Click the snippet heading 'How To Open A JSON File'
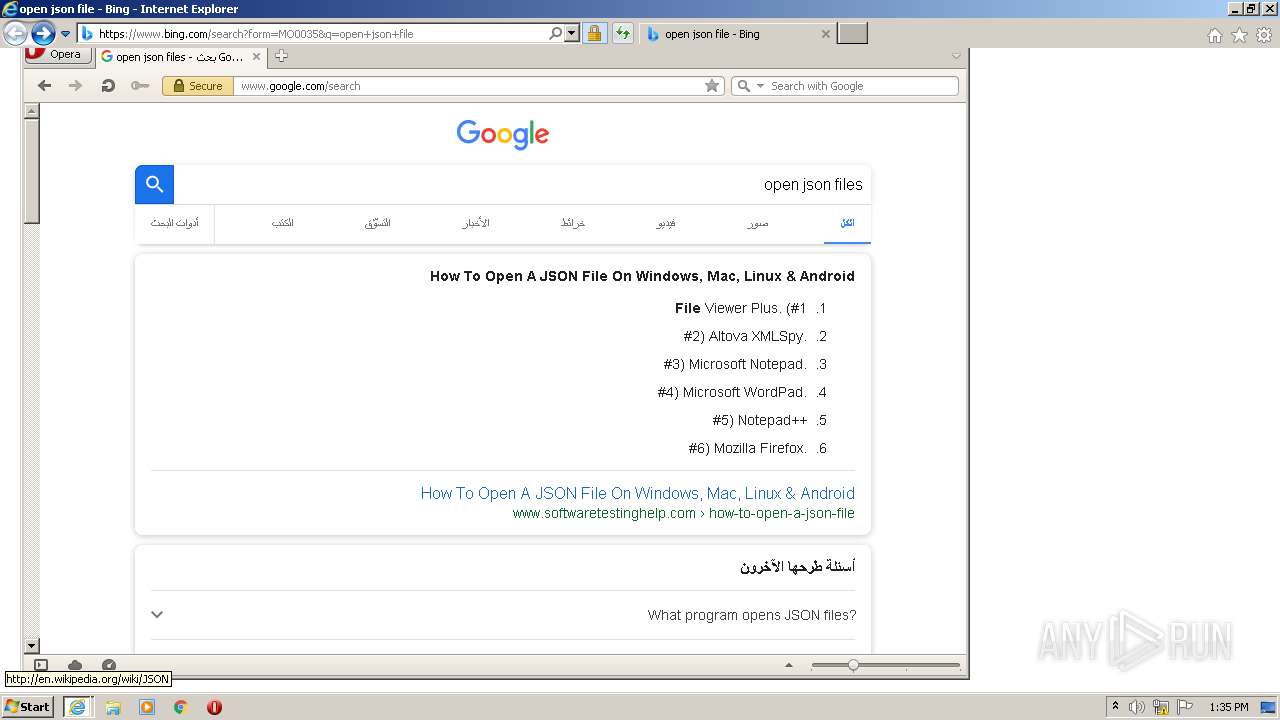 click(642, 276)
